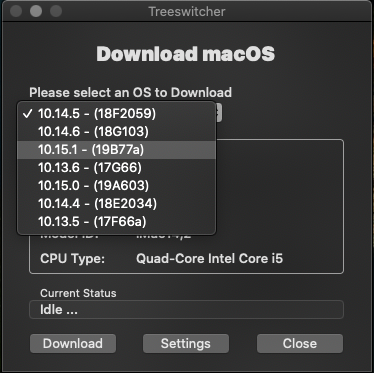Select 10.13.5 - (17F66a) in list

coord(117,222)
